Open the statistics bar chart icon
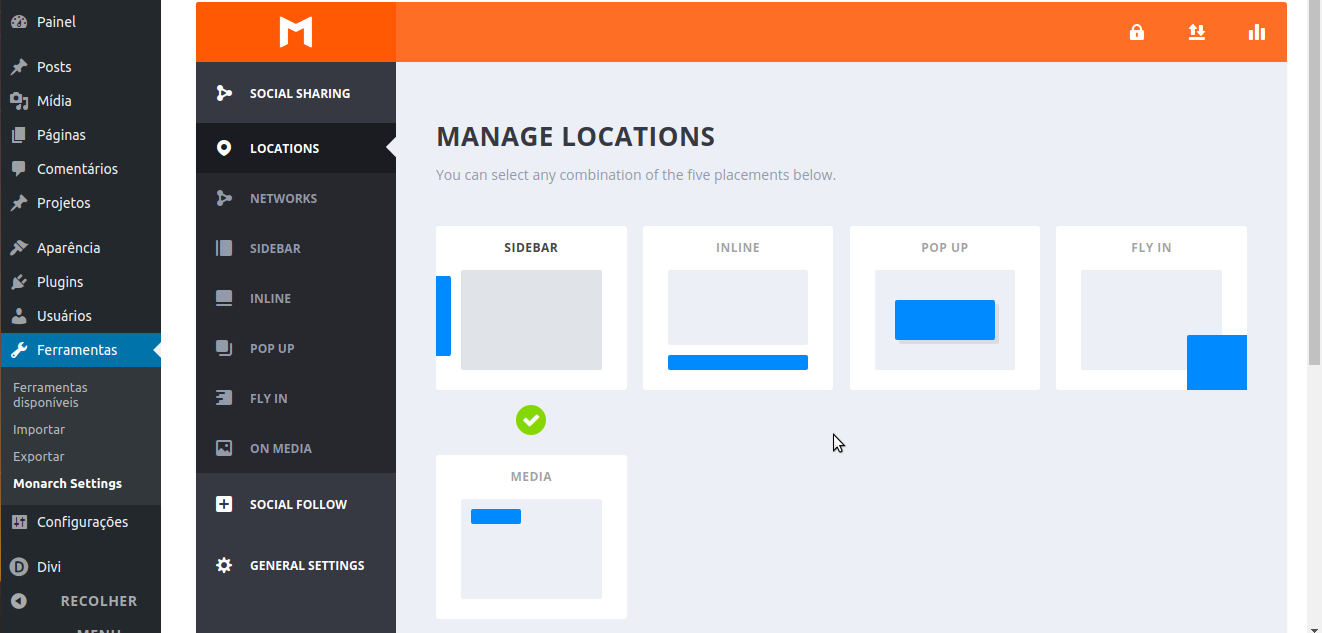This screenshot has height=633, width=1322. pos(1257,32)
